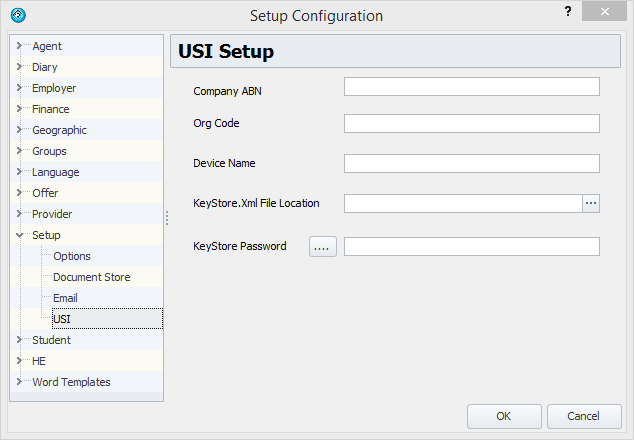
Task: Expand the Word Templates node
Action: [x=20, y=382]
